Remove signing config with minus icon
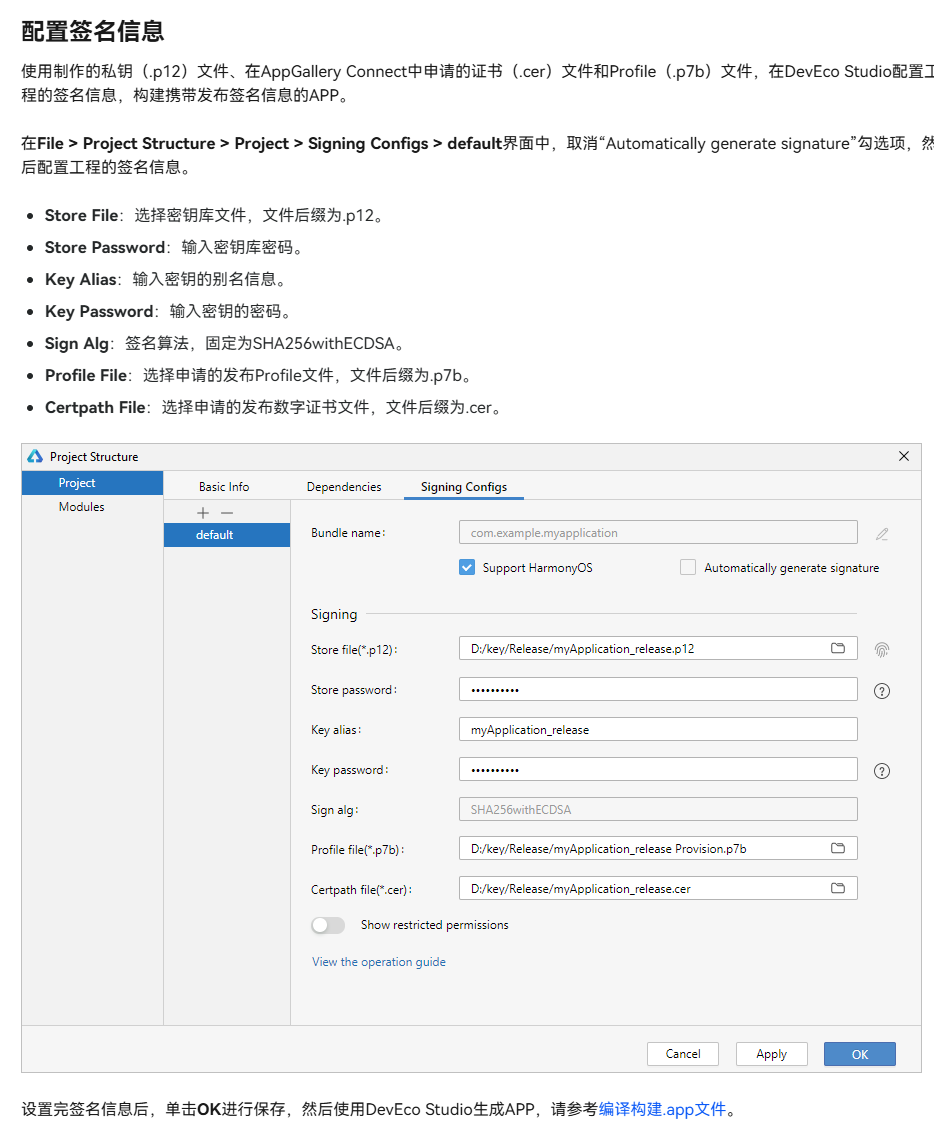 [x=227, y=512]
